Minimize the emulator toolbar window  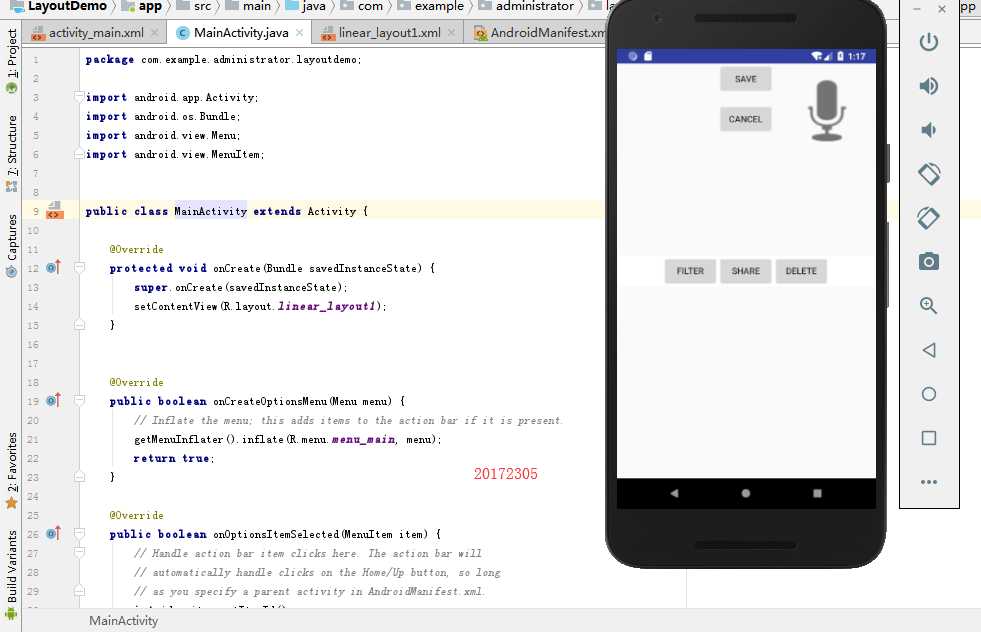(917, 9)
